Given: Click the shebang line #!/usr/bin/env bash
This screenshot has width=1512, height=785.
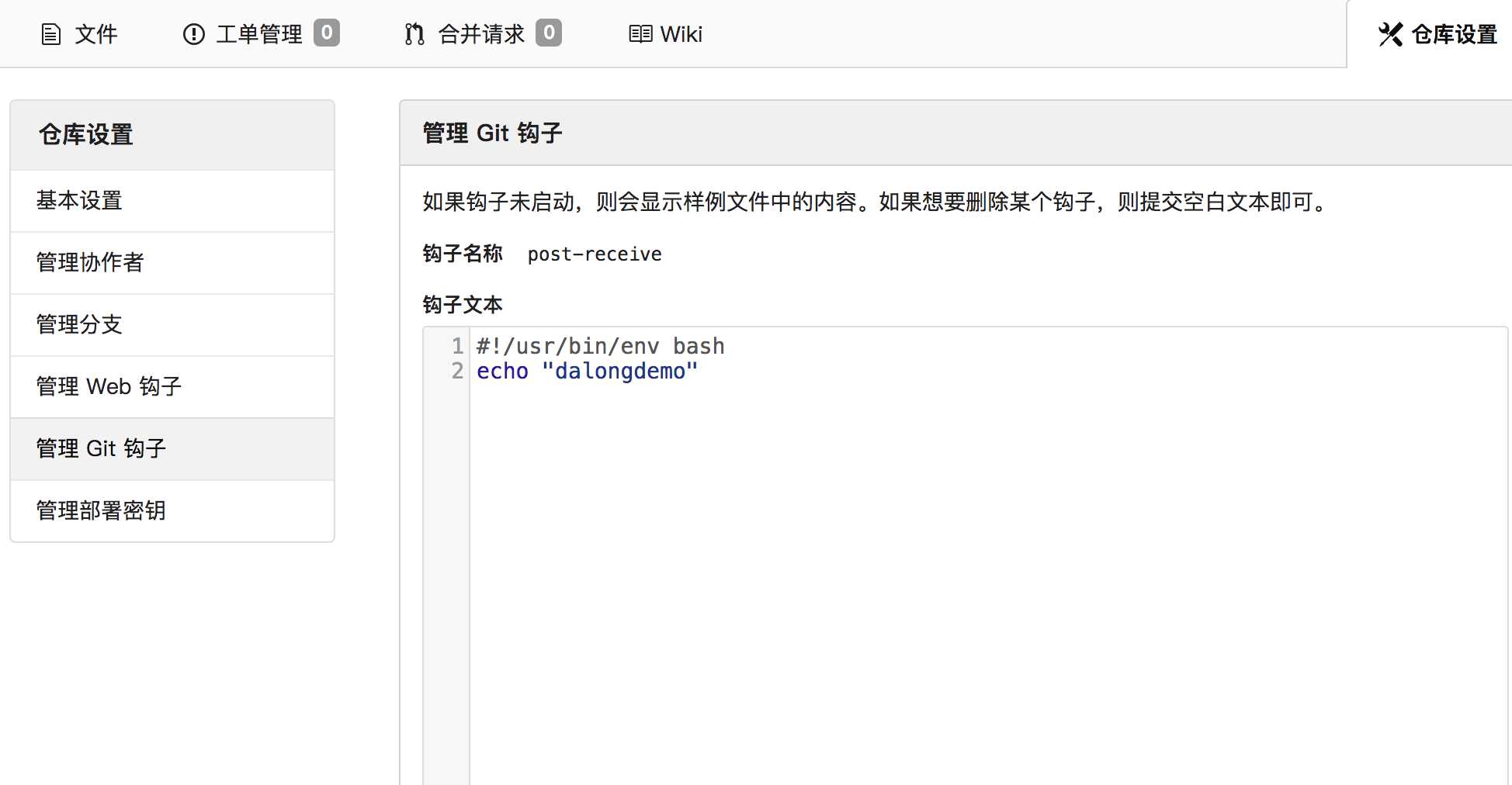Looking at the screenshot, I should (600, 346).
